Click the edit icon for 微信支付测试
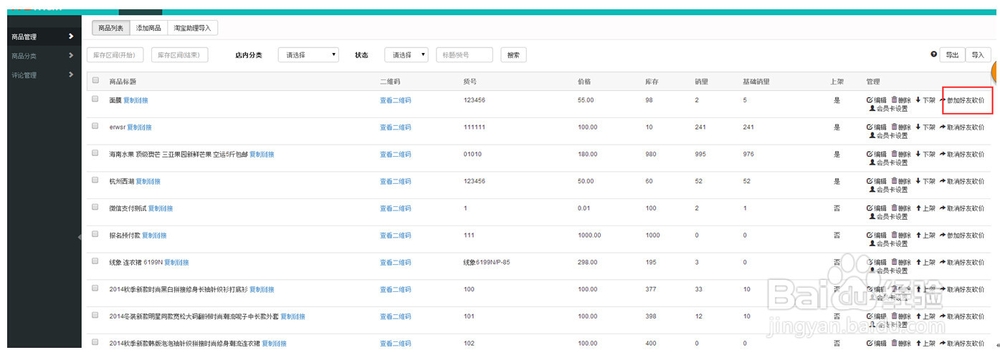Viewport: 1000px width, 360px height. point(870,208)
